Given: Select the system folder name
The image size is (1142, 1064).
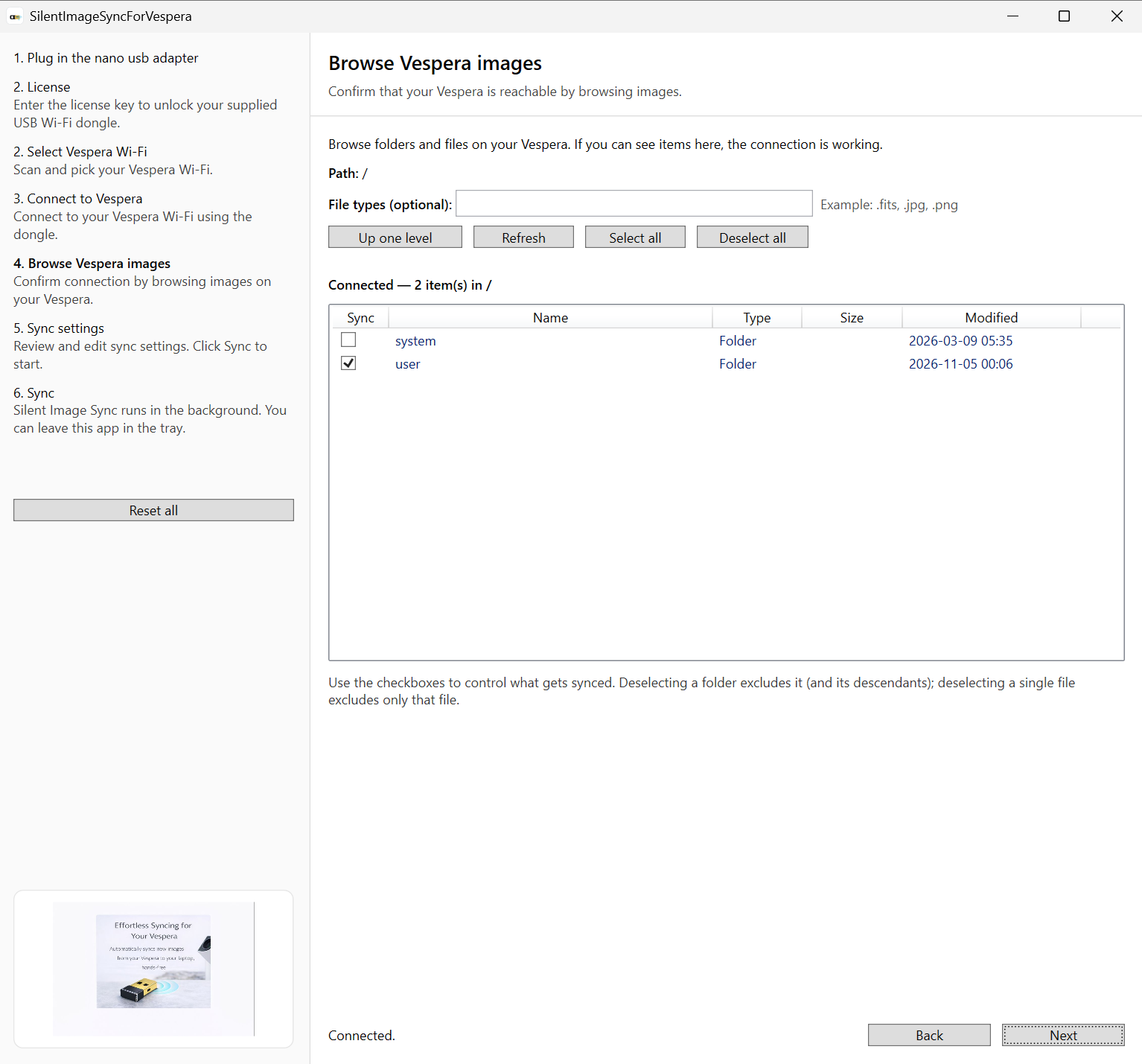Looking at the screenshot, I should point(415,341).
